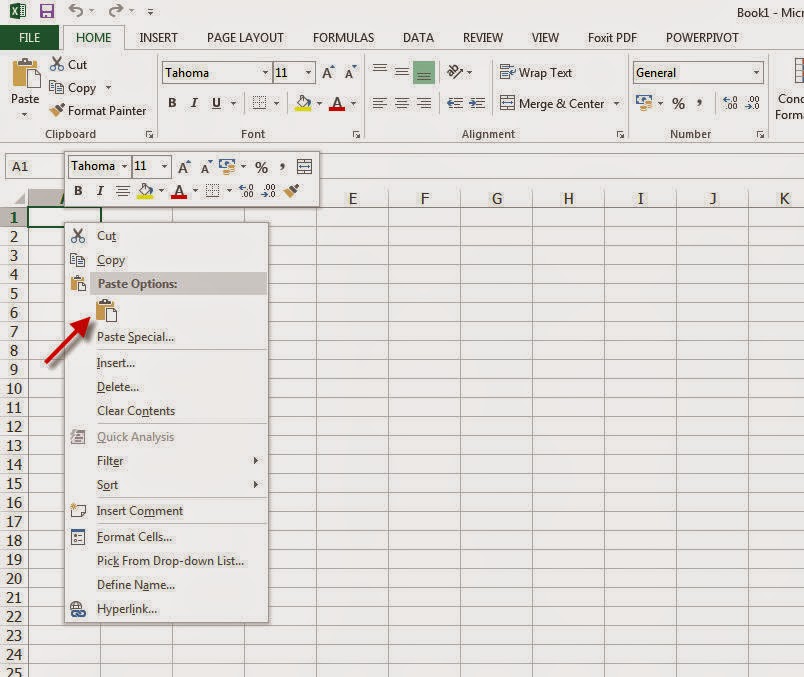This screenshot has width=804, height=677.
Task: Click mini toolbar Format Painter brush
Action: point(291,191)
